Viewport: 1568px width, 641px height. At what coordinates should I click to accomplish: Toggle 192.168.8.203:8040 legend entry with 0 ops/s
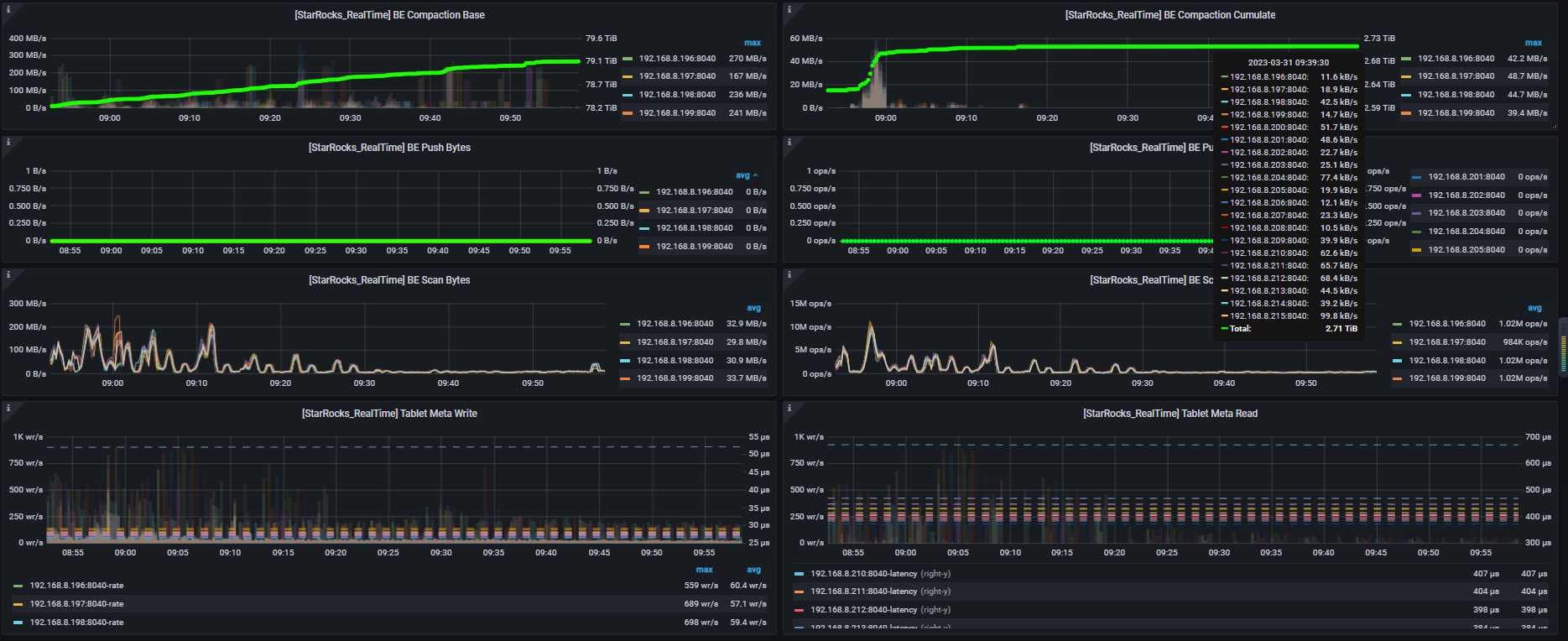click(x=1466, y=213)
